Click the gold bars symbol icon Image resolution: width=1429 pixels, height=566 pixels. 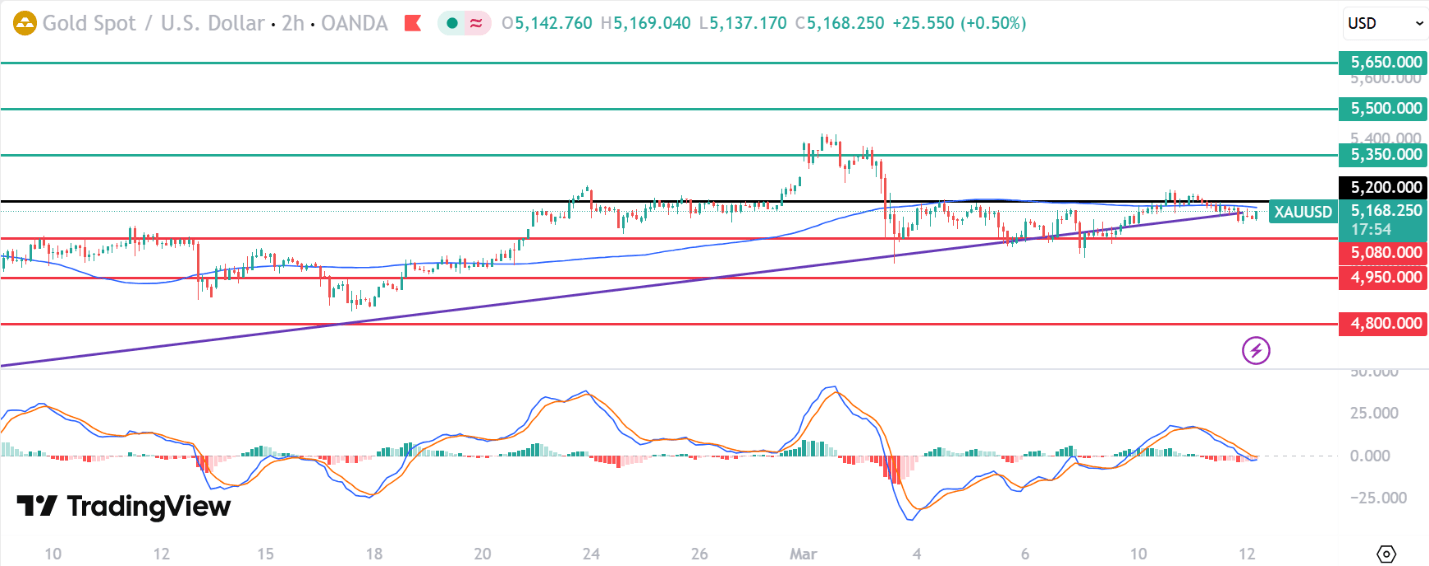[x=23, y=22]
